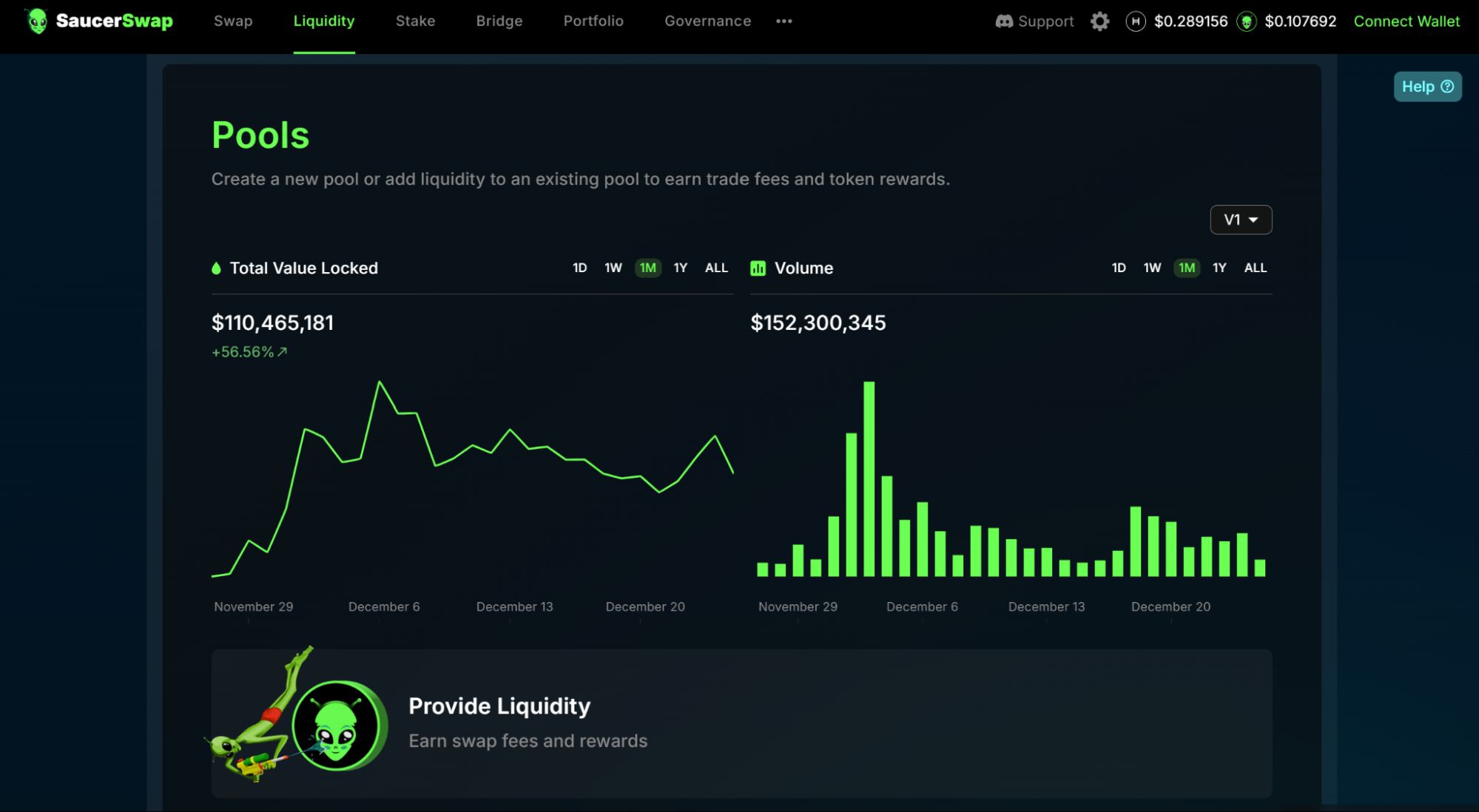Switch to the Swap tab
Viewport: 1479px width, 812px height.
point(233,21)
